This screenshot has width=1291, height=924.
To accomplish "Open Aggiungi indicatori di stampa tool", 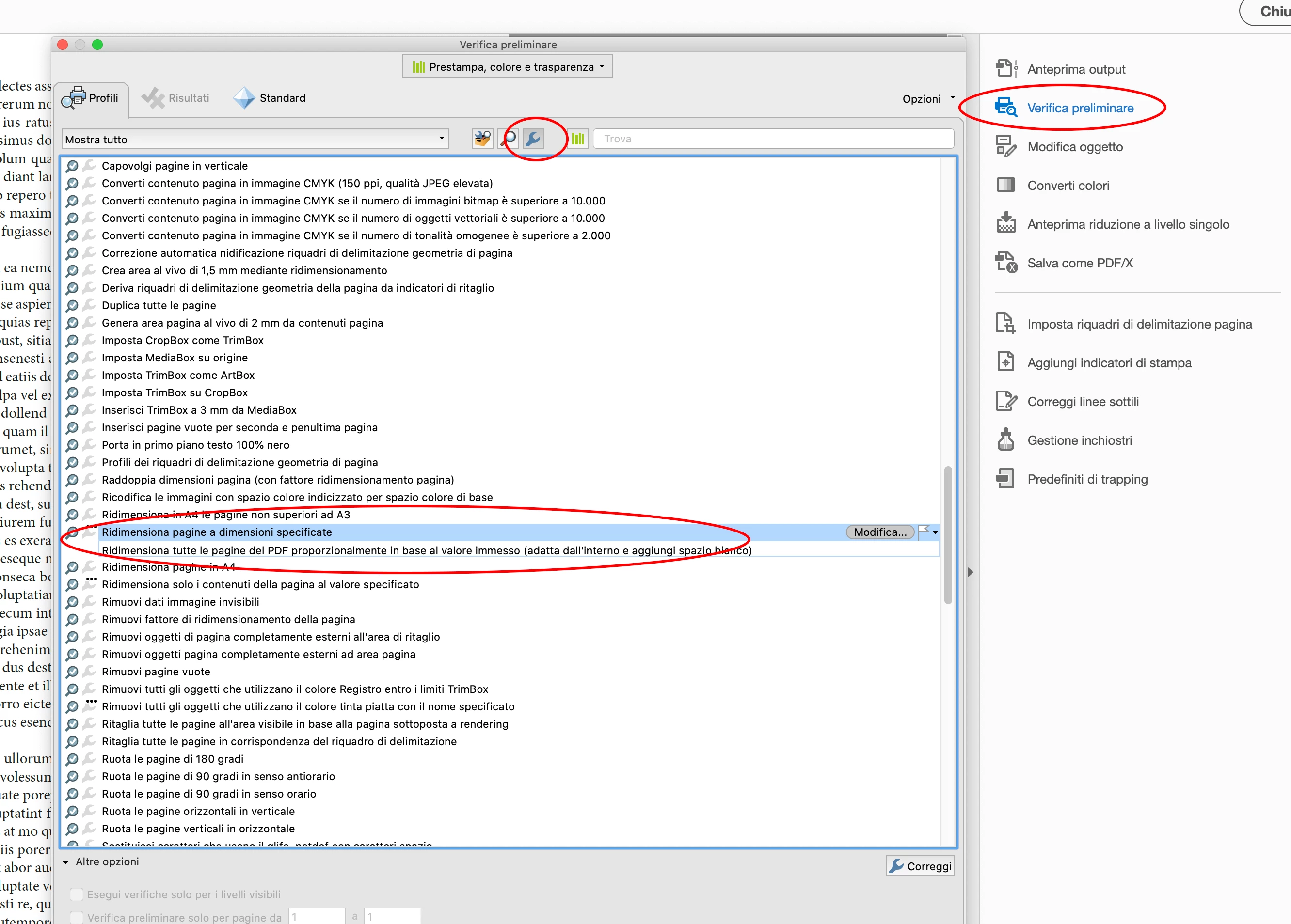I will click(x=1108, y=363).
